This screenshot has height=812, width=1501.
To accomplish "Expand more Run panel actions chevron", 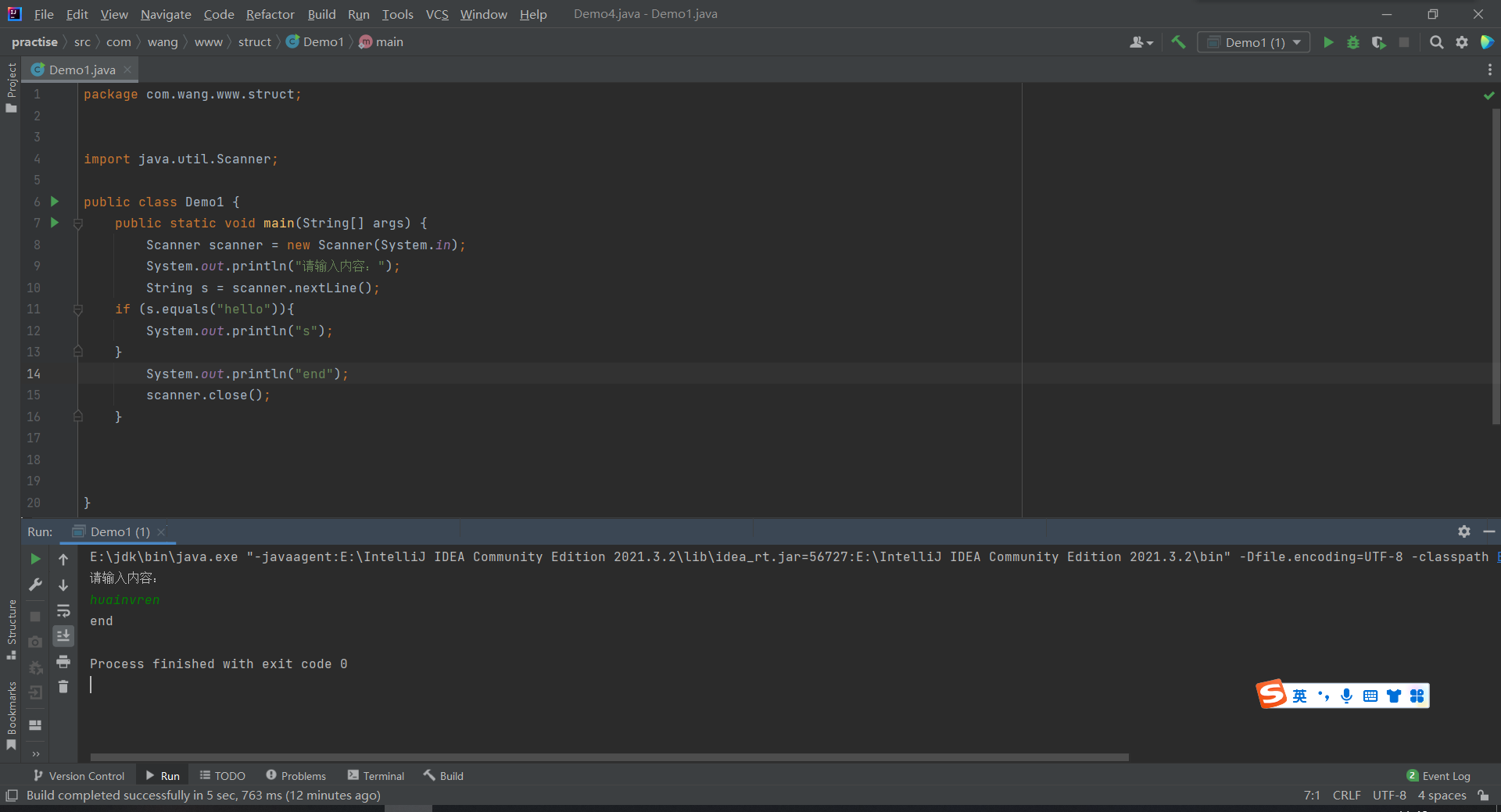I will coord(35,754).
